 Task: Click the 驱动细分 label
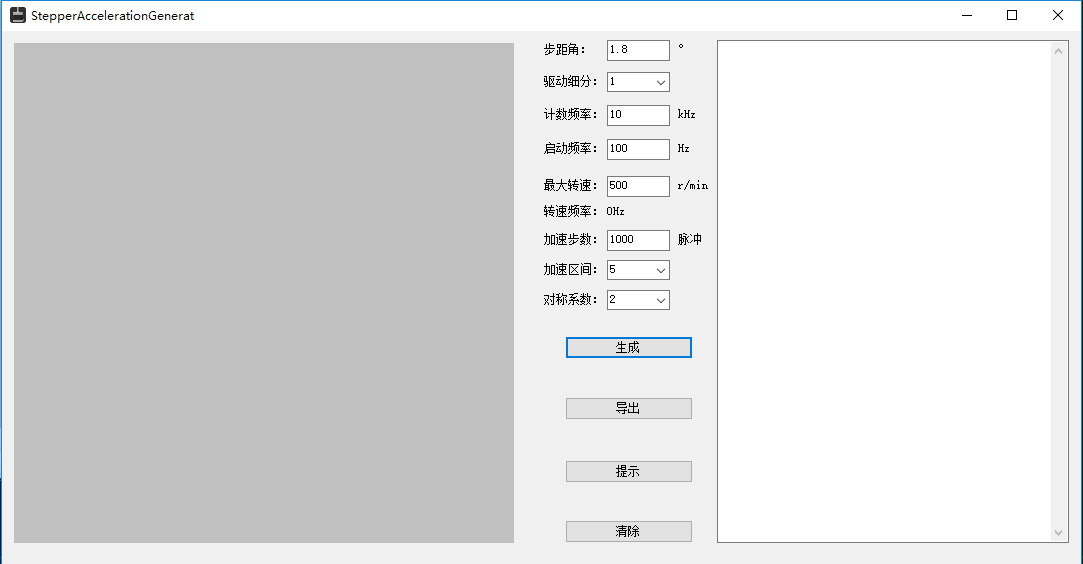571,81
